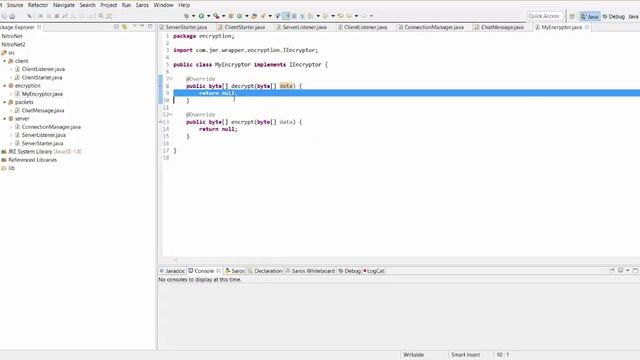Select the lib folder in the tree

pos(8,168)
